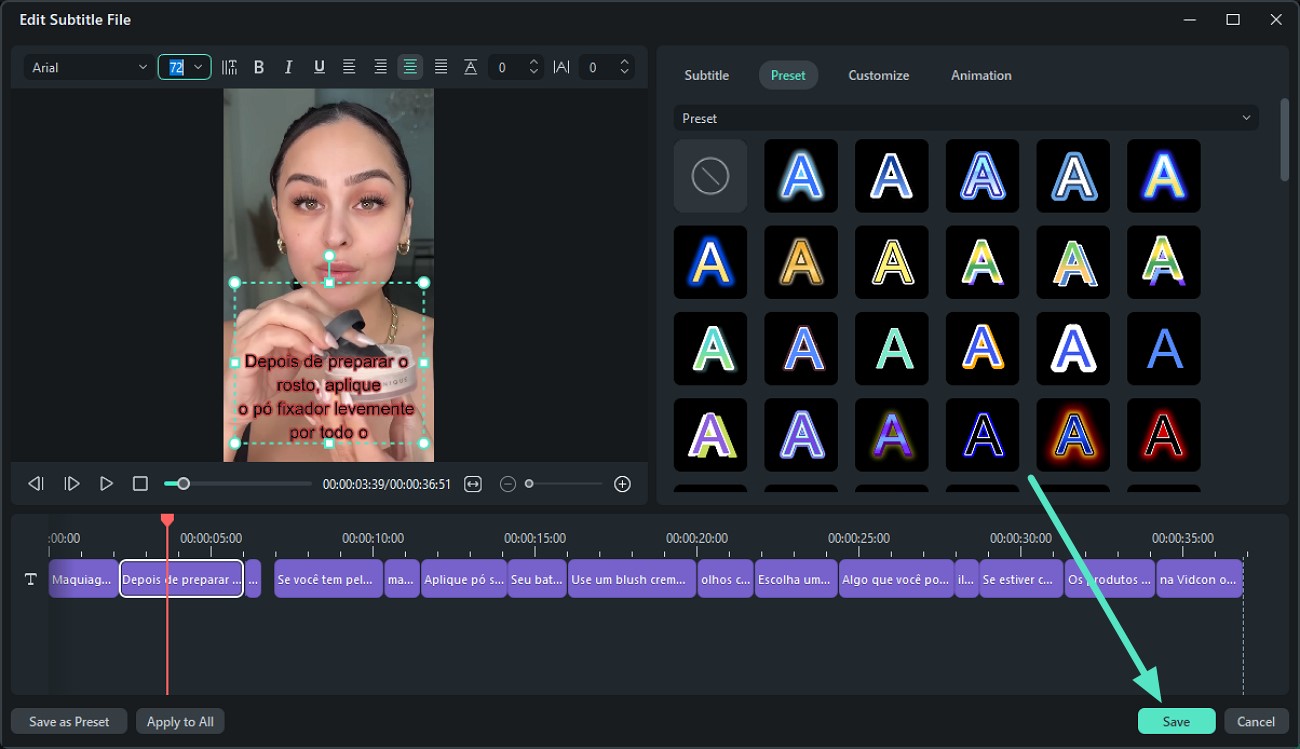
Task: Click the subtitle text in the video preview
Action: click(329, 397)
